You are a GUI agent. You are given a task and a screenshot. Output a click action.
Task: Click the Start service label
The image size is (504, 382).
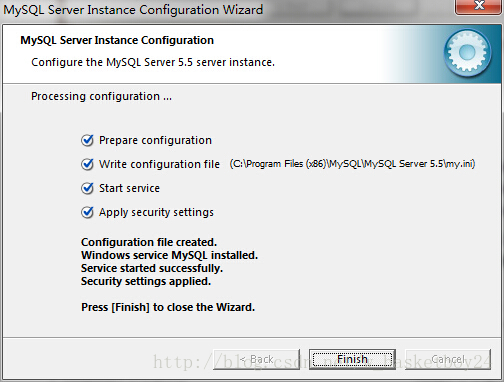pyautogui.click(x=129, y=188)
